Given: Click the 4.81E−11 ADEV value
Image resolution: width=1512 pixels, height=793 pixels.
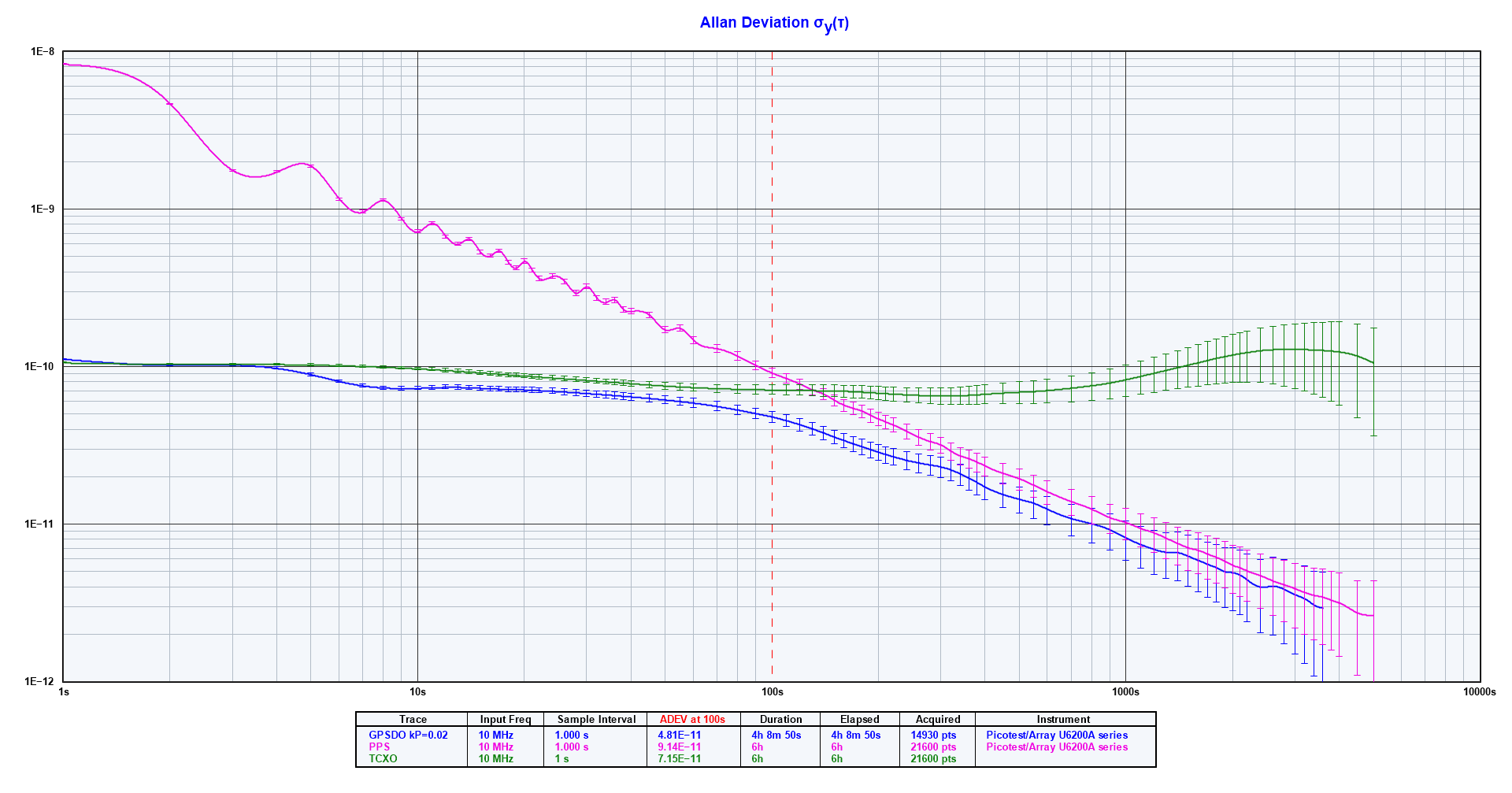Looking at the screenshot, I should (x=679, y=736).
